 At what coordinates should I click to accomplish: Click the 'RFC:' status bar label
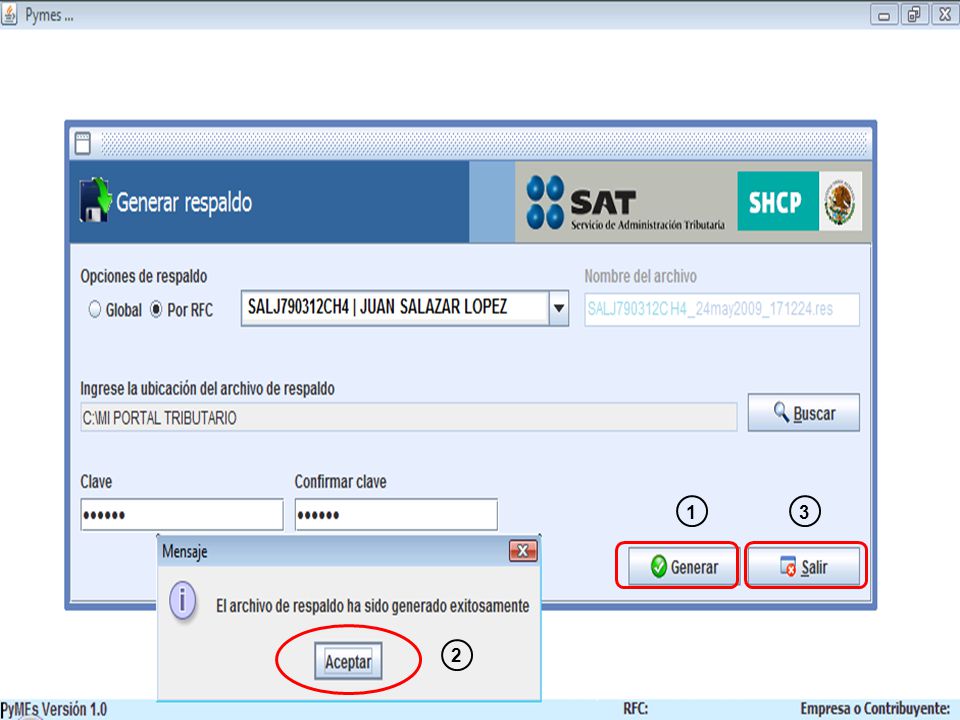636,708
